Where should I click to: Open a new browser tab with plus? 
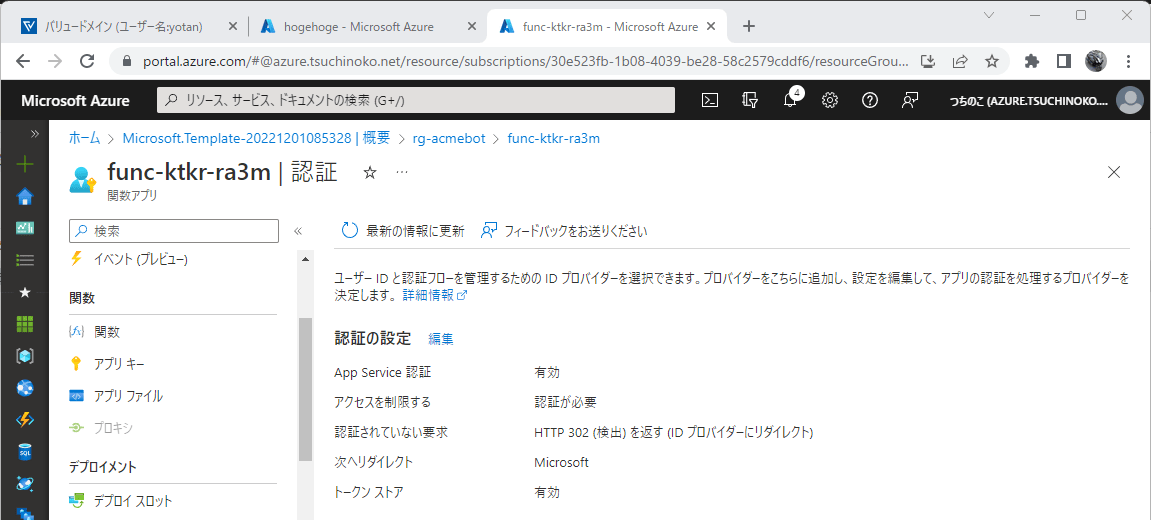point(749,26)
